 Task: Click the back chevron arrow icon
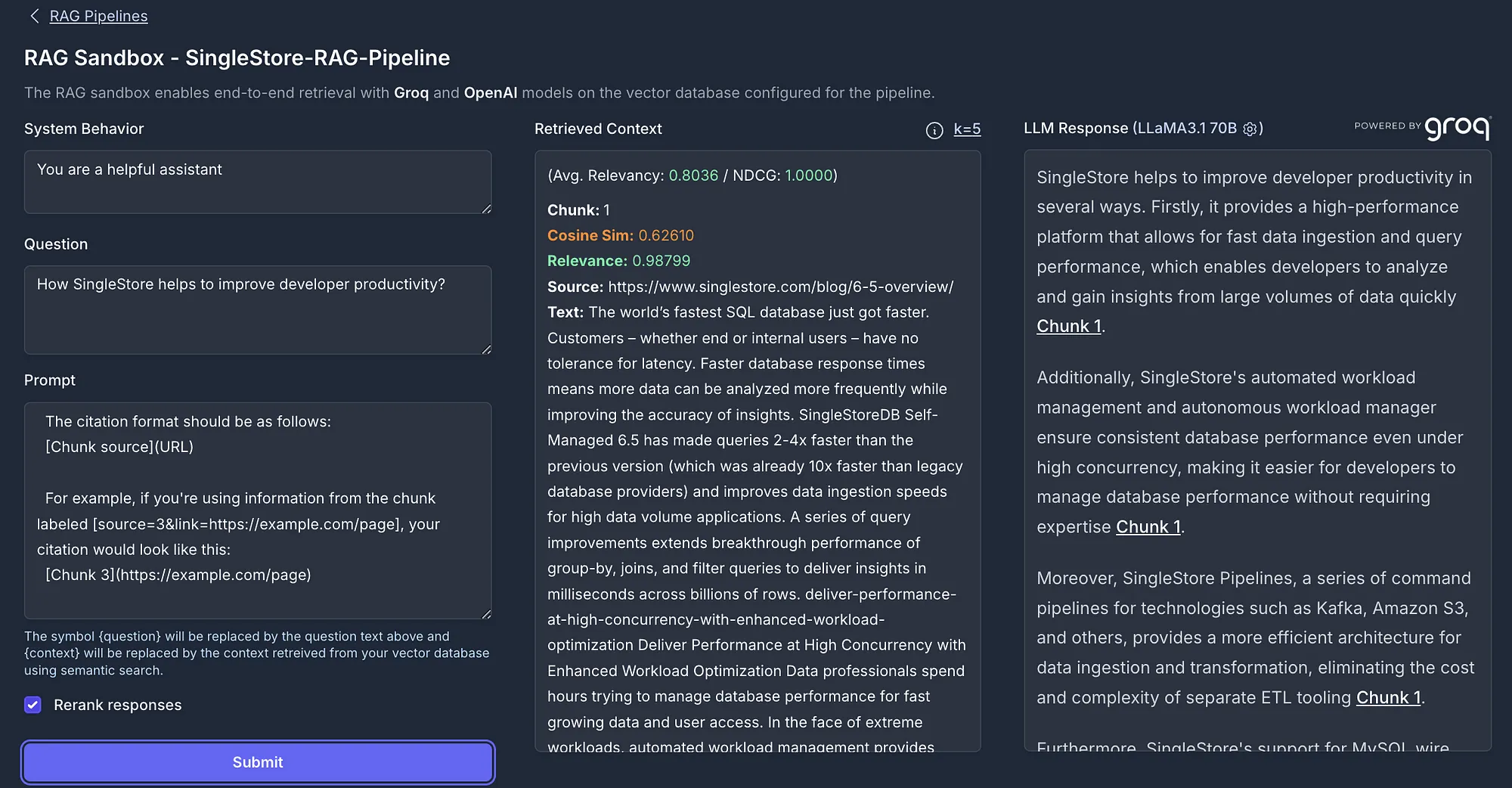[x=34, y=16]
